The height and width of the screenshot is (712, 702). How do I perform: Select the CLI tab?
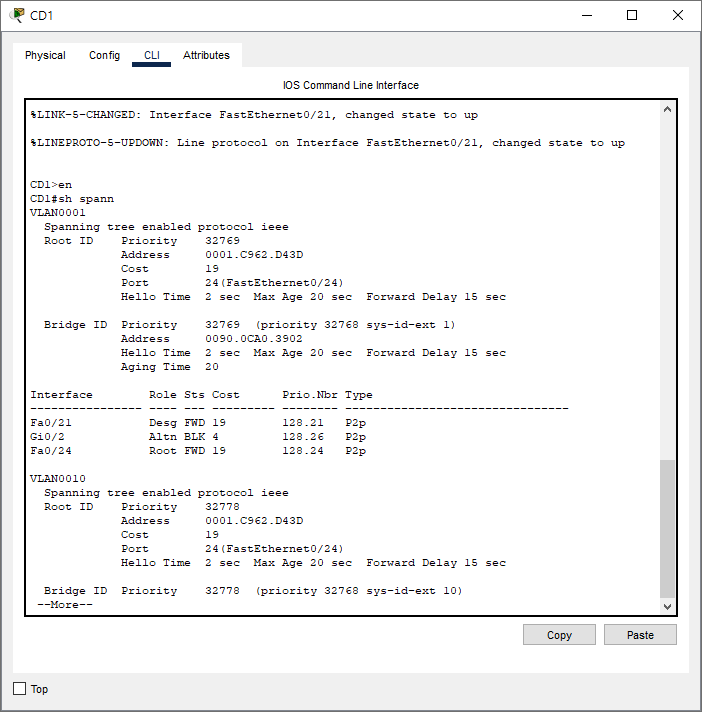[x=152, y=55]
